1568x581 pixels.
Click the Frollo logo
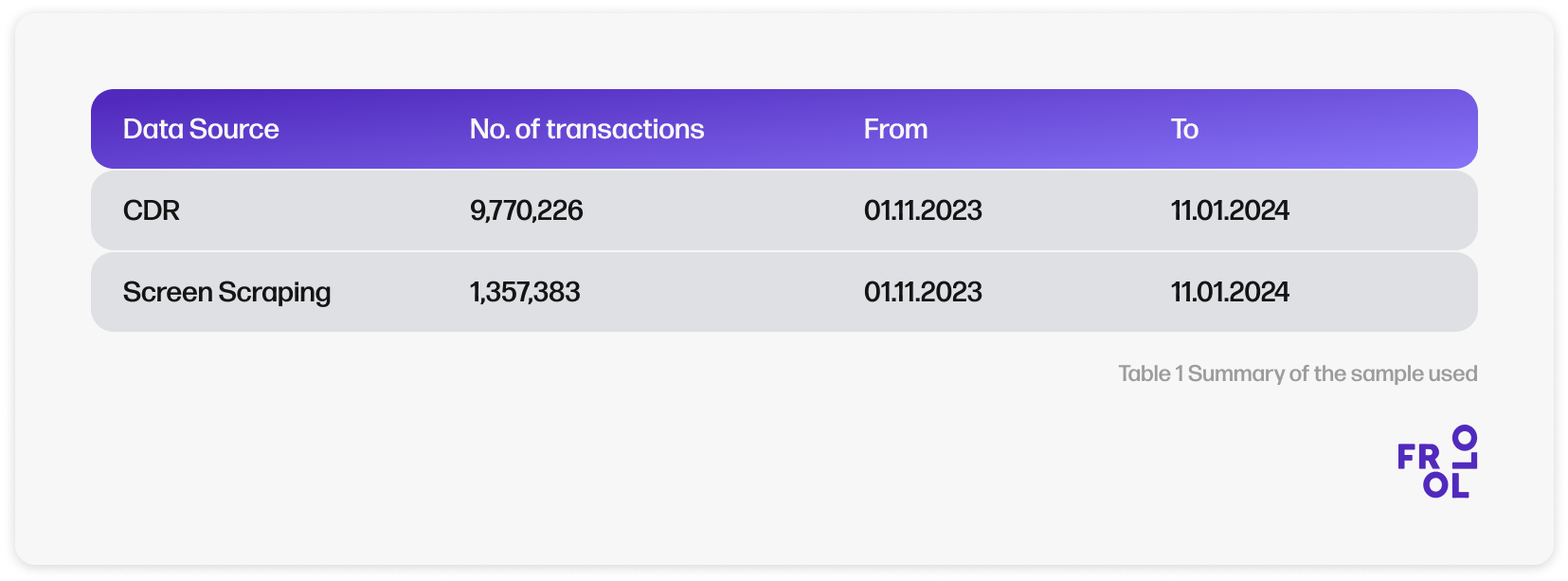1437,462
